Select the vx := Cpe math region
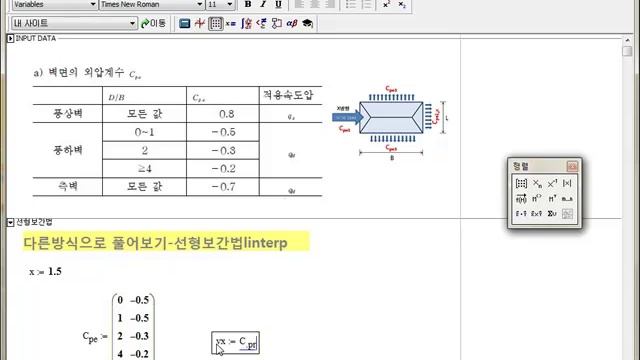 (x=236, y=342)
